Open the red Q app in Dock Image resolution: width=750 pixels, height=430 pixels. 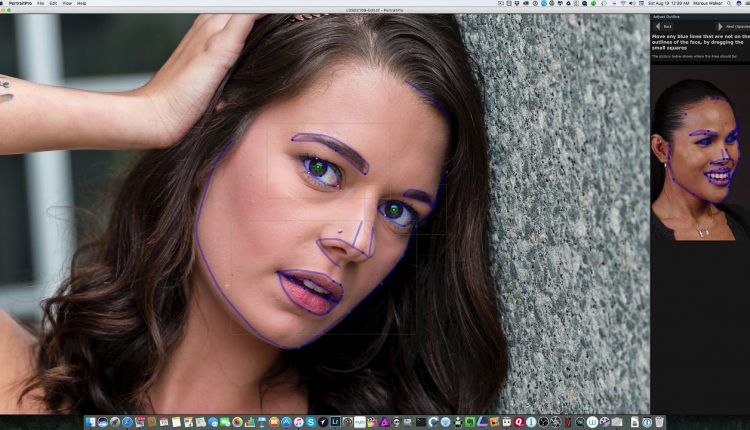[x=519, y=422]
